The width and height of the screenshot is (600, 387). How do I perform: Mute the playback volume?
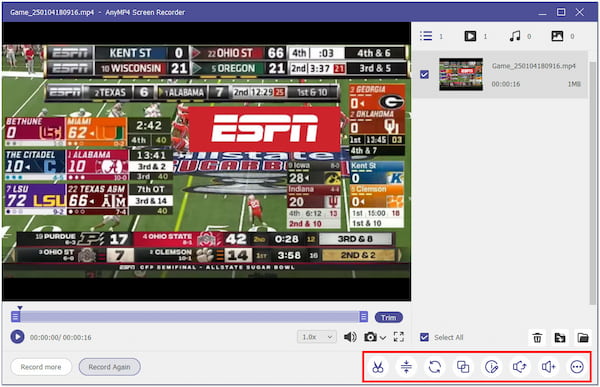click(350, 337)
